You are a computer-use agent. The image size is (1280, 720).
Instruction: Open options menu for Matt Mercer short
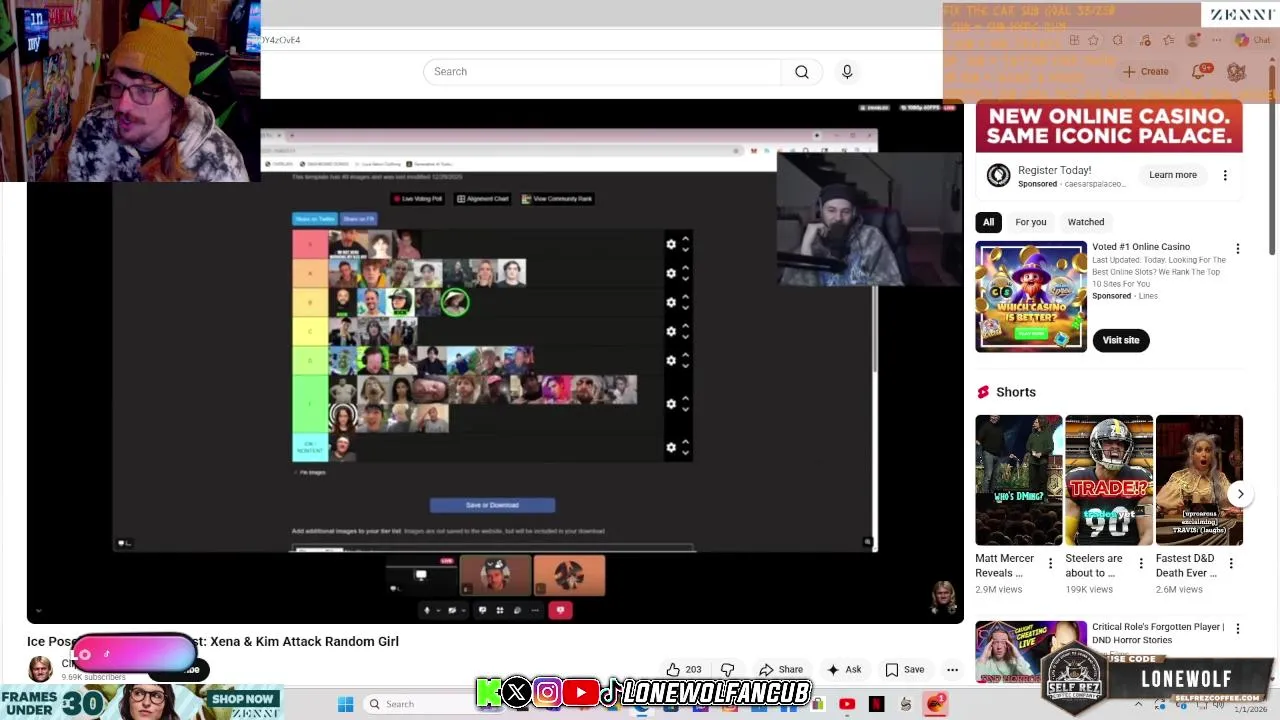(x=1050, y=564)
